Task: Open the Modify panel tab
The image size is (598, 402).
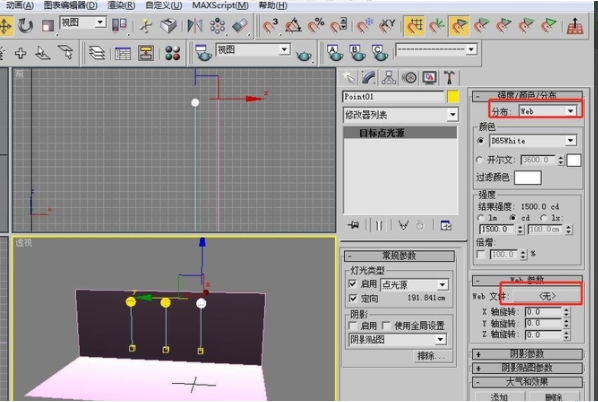Action: [x=368, y=78]
